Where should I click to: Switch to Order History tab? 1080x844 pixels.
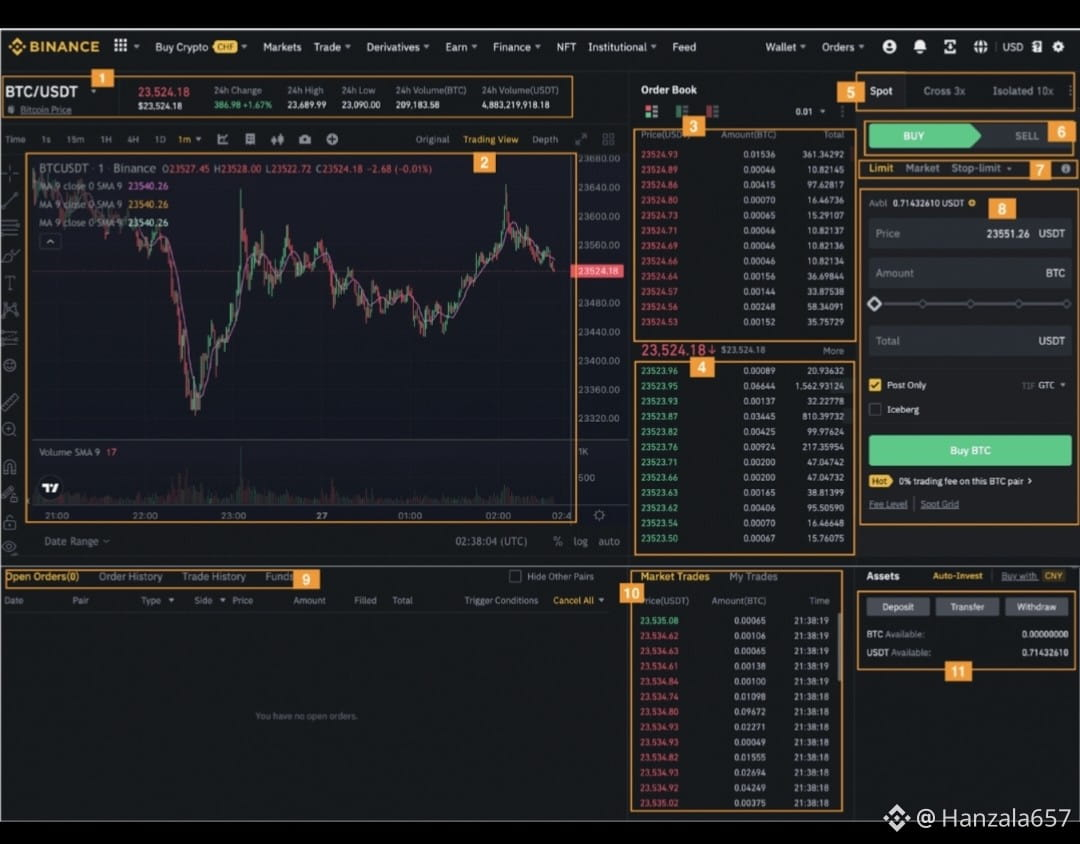[x=130, y=577]
